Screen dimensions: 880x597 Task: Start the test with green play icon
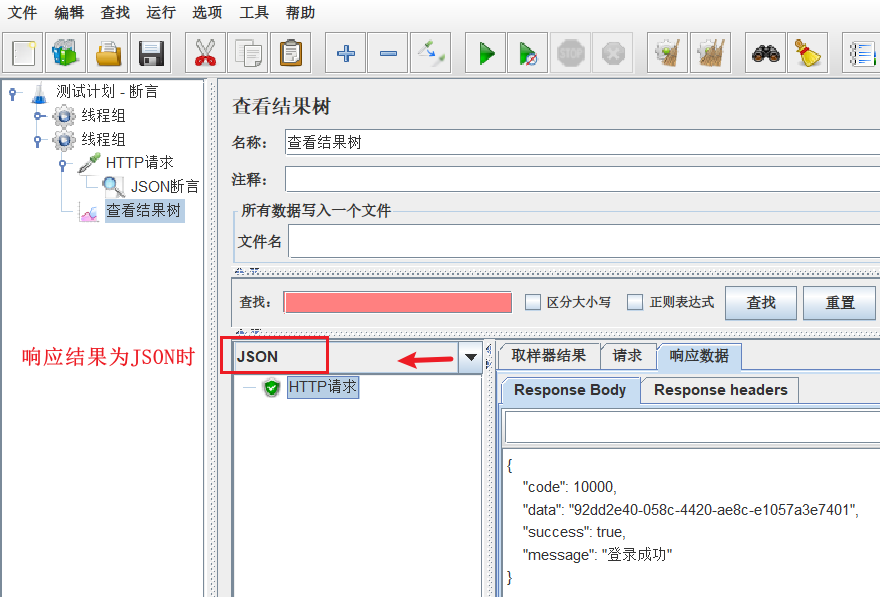point(486,53)
